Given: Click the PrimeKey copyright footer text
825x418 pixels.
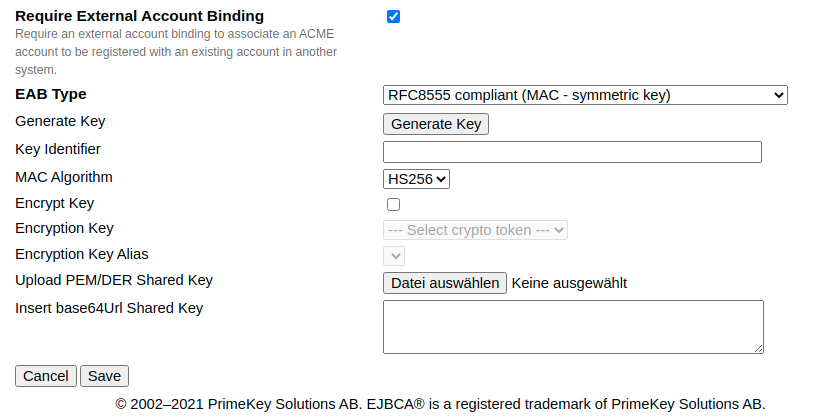Looking at the screenshot, I should point(440,404).
